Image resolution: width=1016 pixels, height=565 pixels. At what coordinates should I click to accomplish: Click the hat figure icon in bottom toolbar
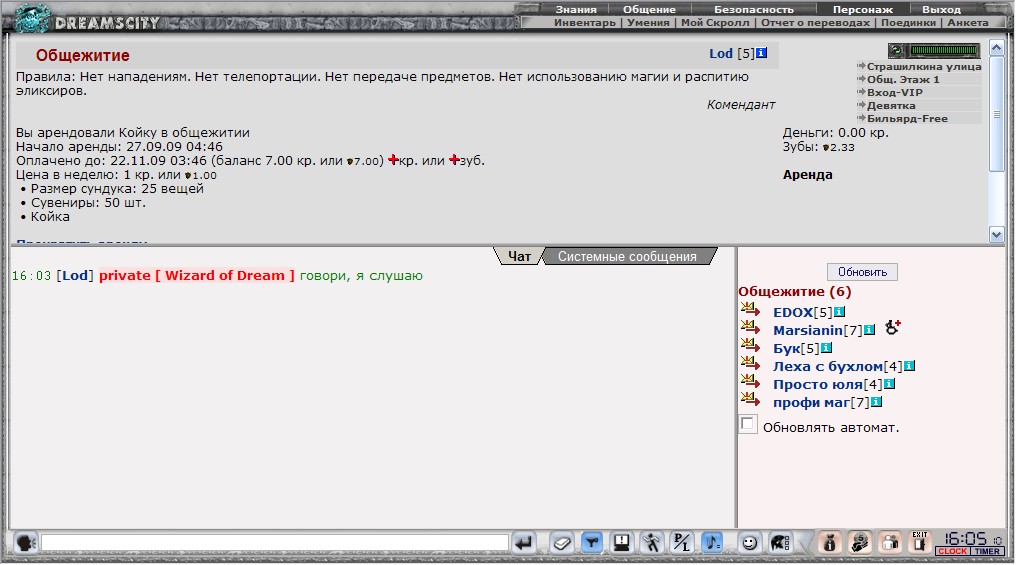point(860,542)
